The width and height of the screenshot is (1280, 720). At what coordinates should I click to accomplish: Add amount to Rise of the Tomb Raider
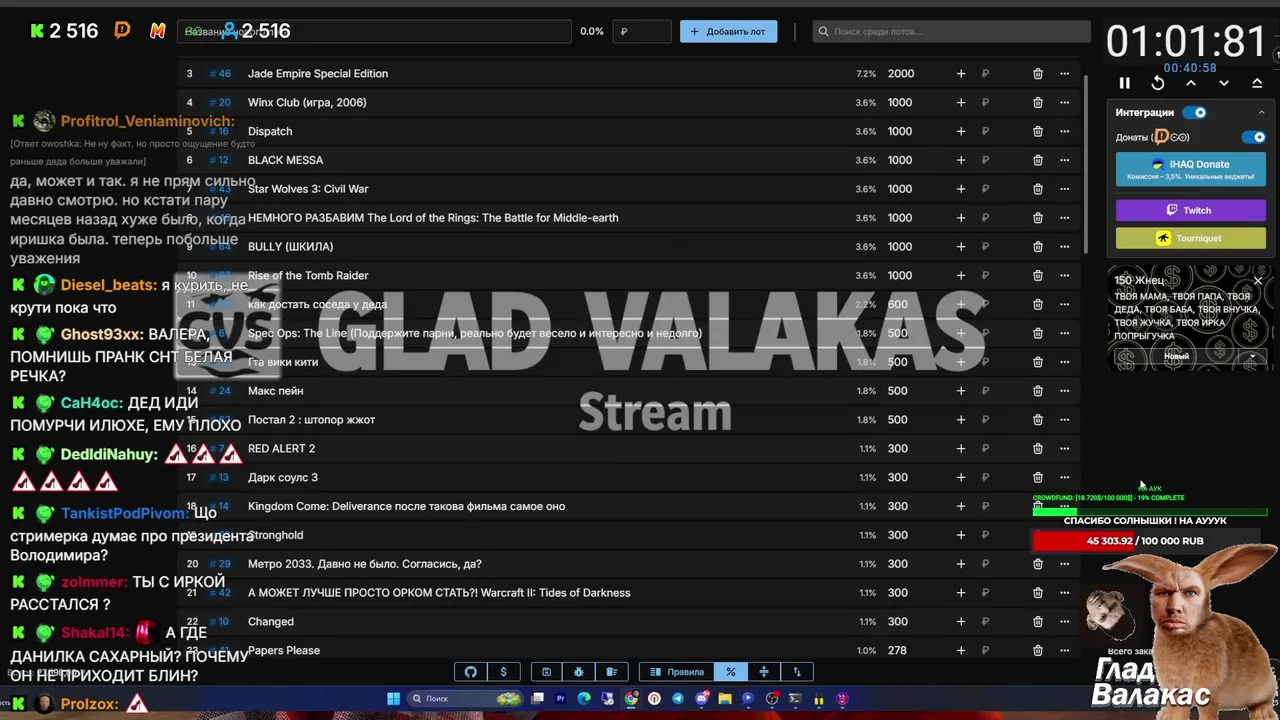click(x=961, y=276)
